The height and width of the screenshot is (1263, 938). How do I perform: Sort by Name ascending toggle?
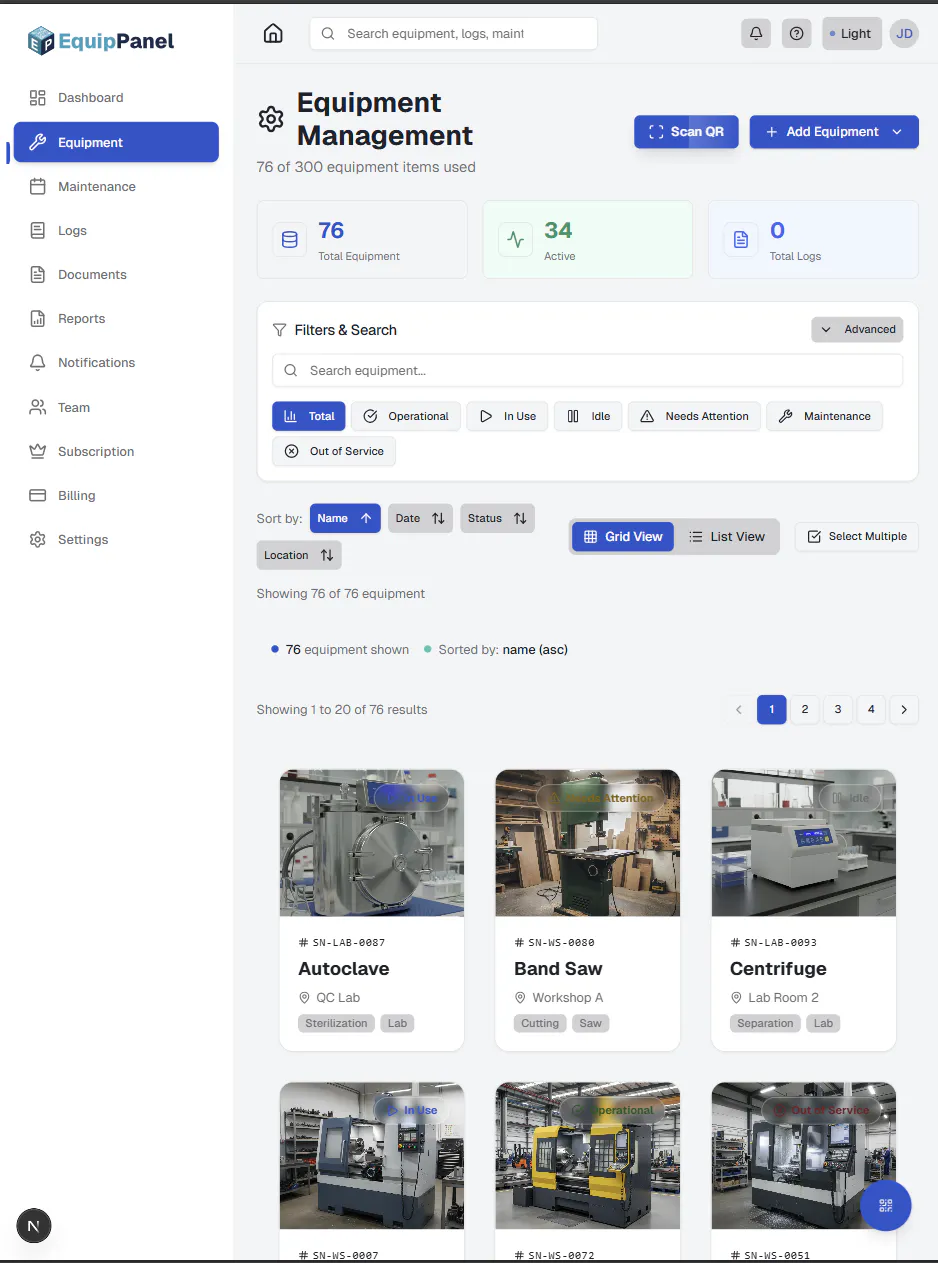point(345,518)
